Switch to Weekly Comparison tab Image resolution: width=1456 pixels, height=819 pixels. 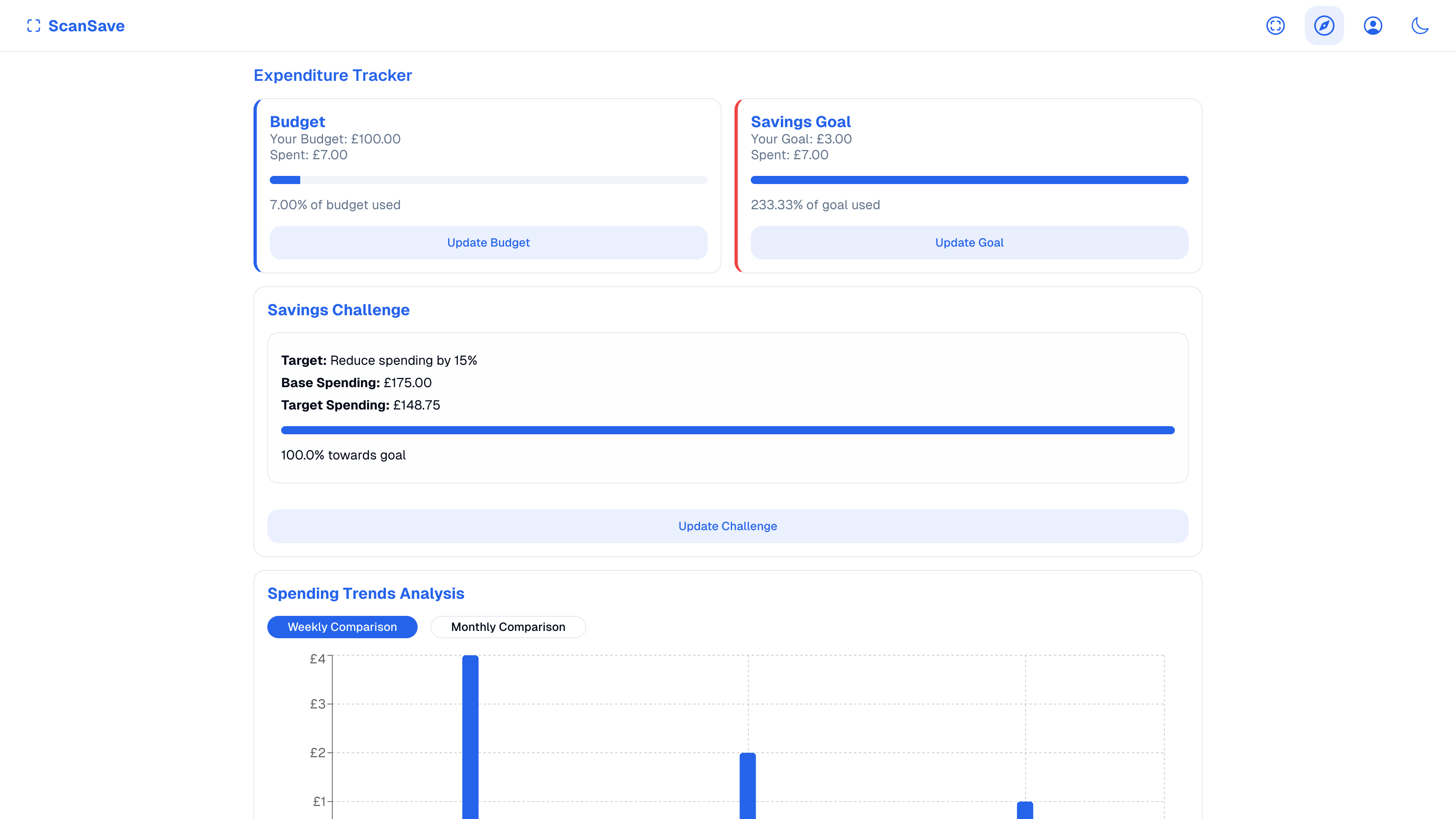point(342,627)
